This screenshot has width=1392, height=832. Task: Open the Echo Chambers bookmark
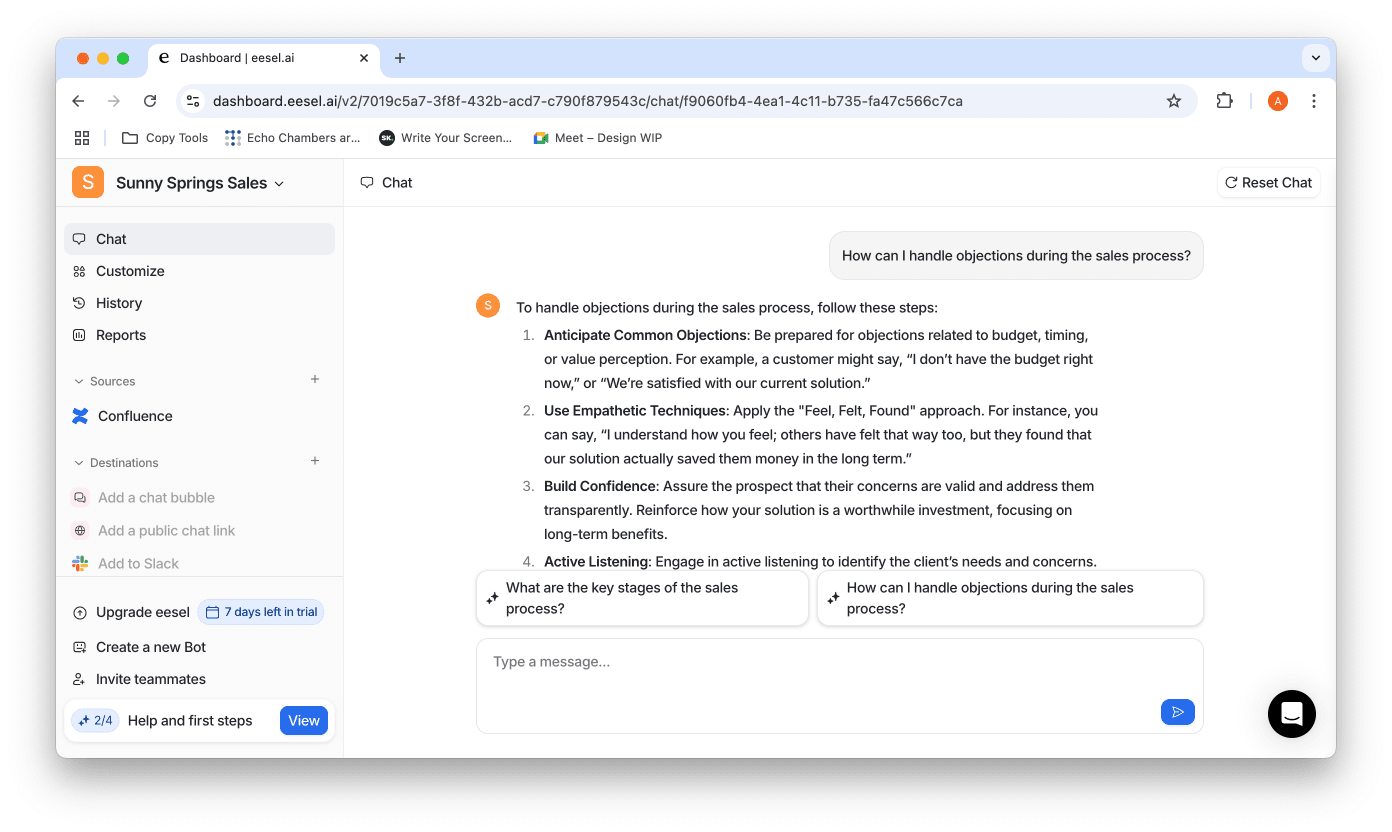coord(293,138)
